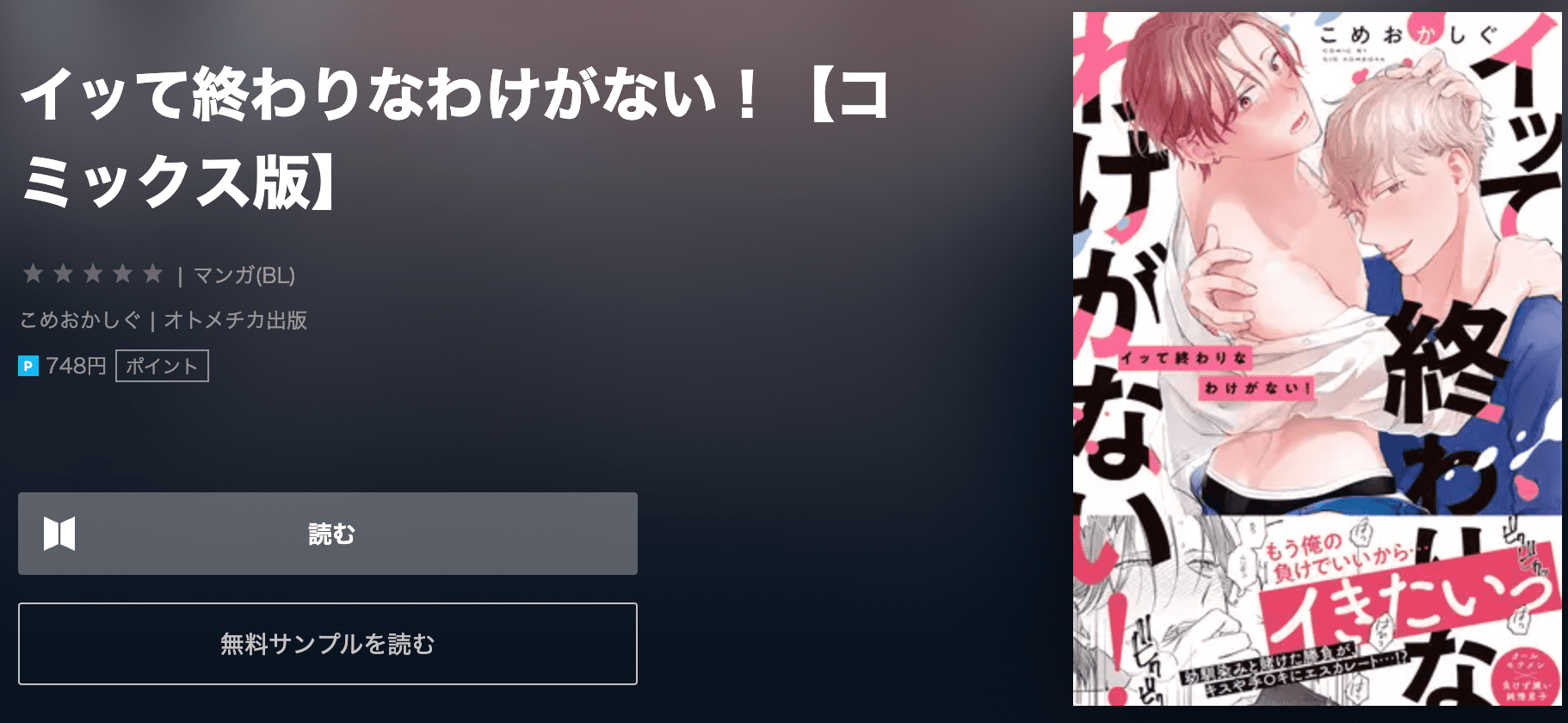Select the fourth rating star
This screenshot has width=1568, height=723.
coord(123,274)
